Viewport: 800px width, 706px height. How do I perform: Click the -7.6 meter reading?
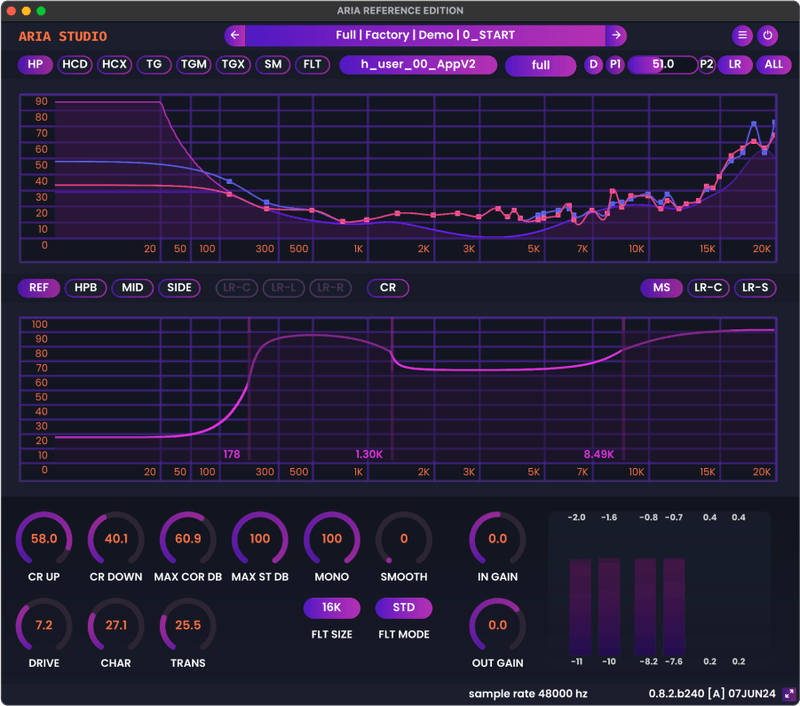click(673, 662)
